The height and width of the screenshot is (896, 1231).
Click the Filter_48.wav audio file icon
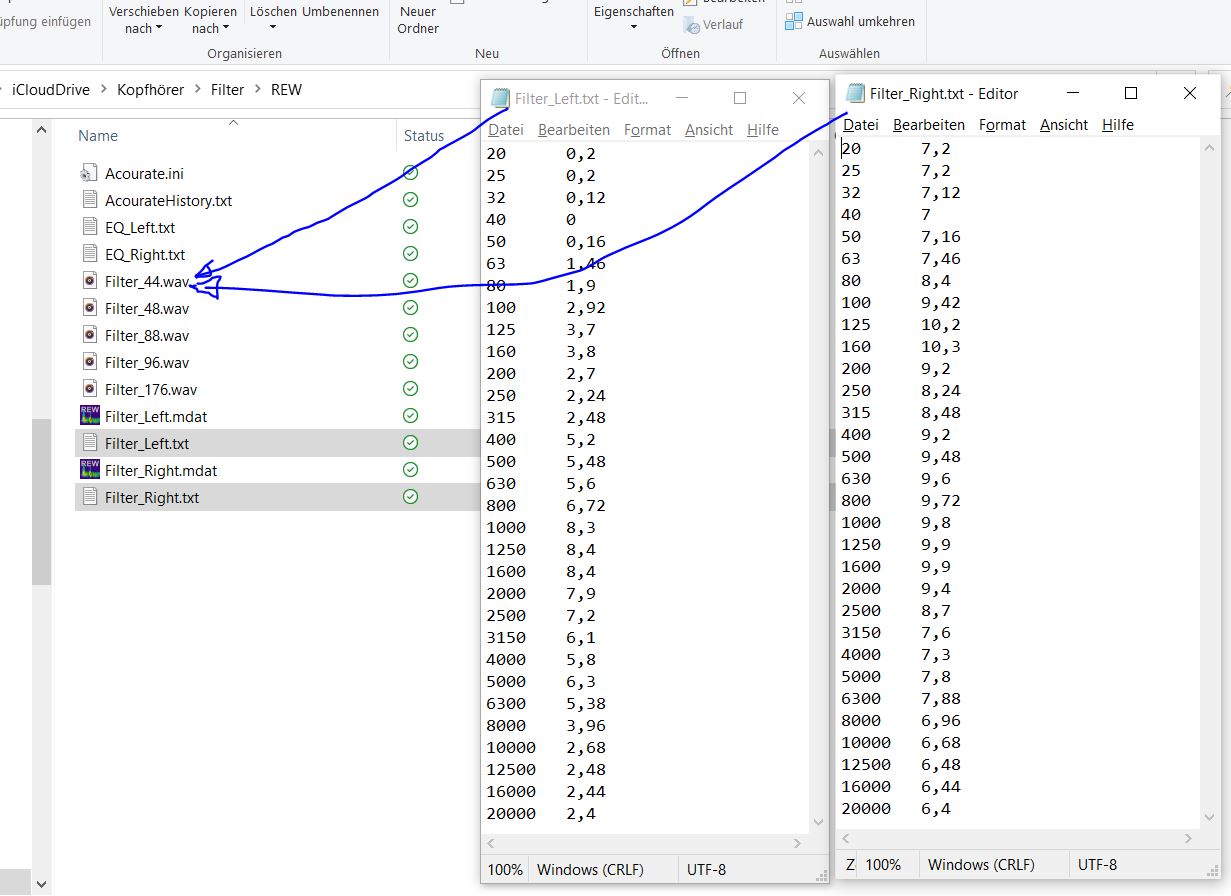pos(89,308)
